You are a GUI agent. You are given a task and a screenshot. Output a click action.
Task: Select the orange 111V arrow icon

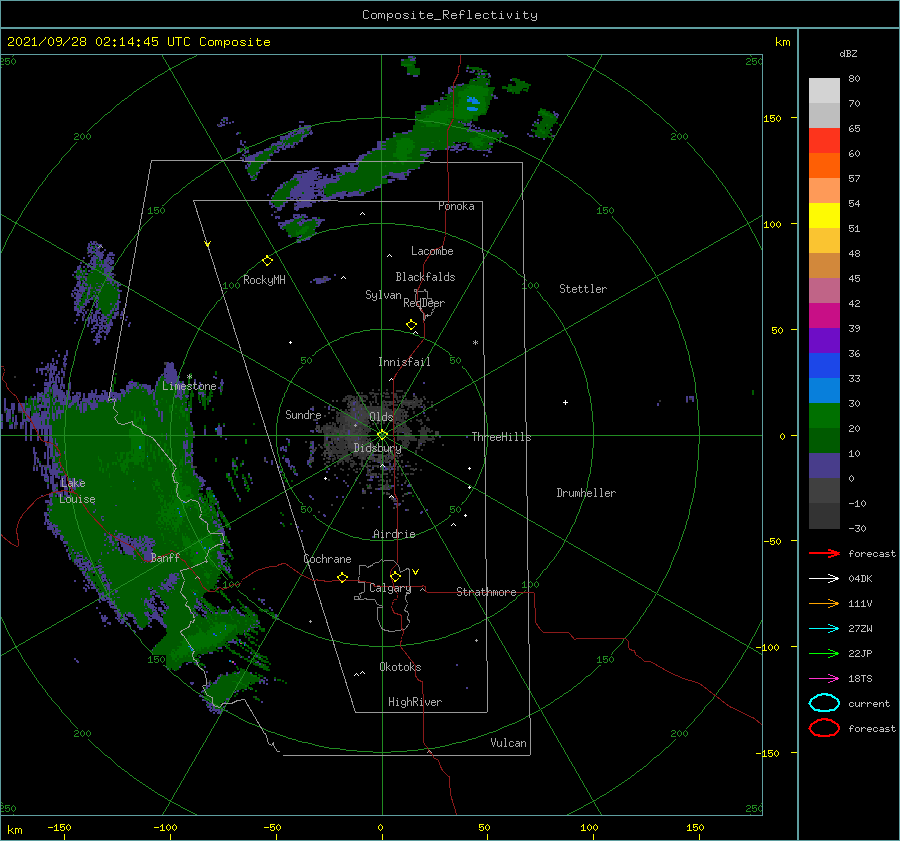click(824, 603)
